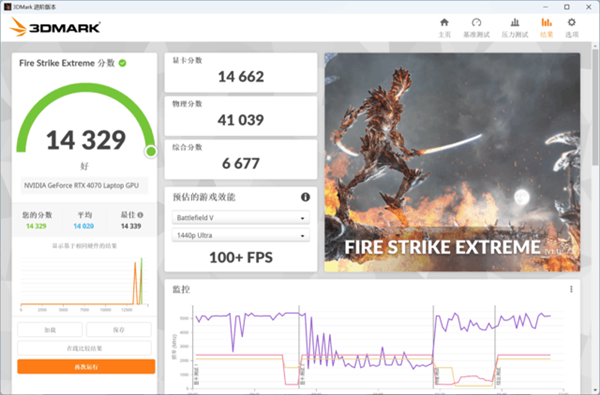
Task: Click the green validation checkmark by Fire Strike Extreme
Action: (122, 63)
